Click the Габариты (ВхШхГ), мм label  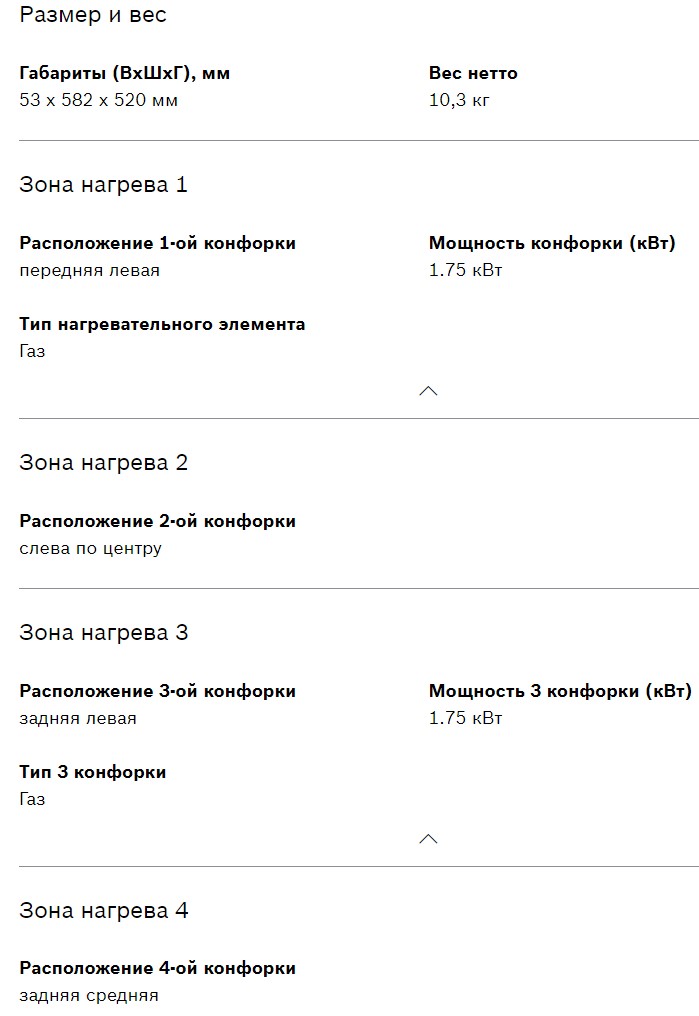tap(125, 73)
